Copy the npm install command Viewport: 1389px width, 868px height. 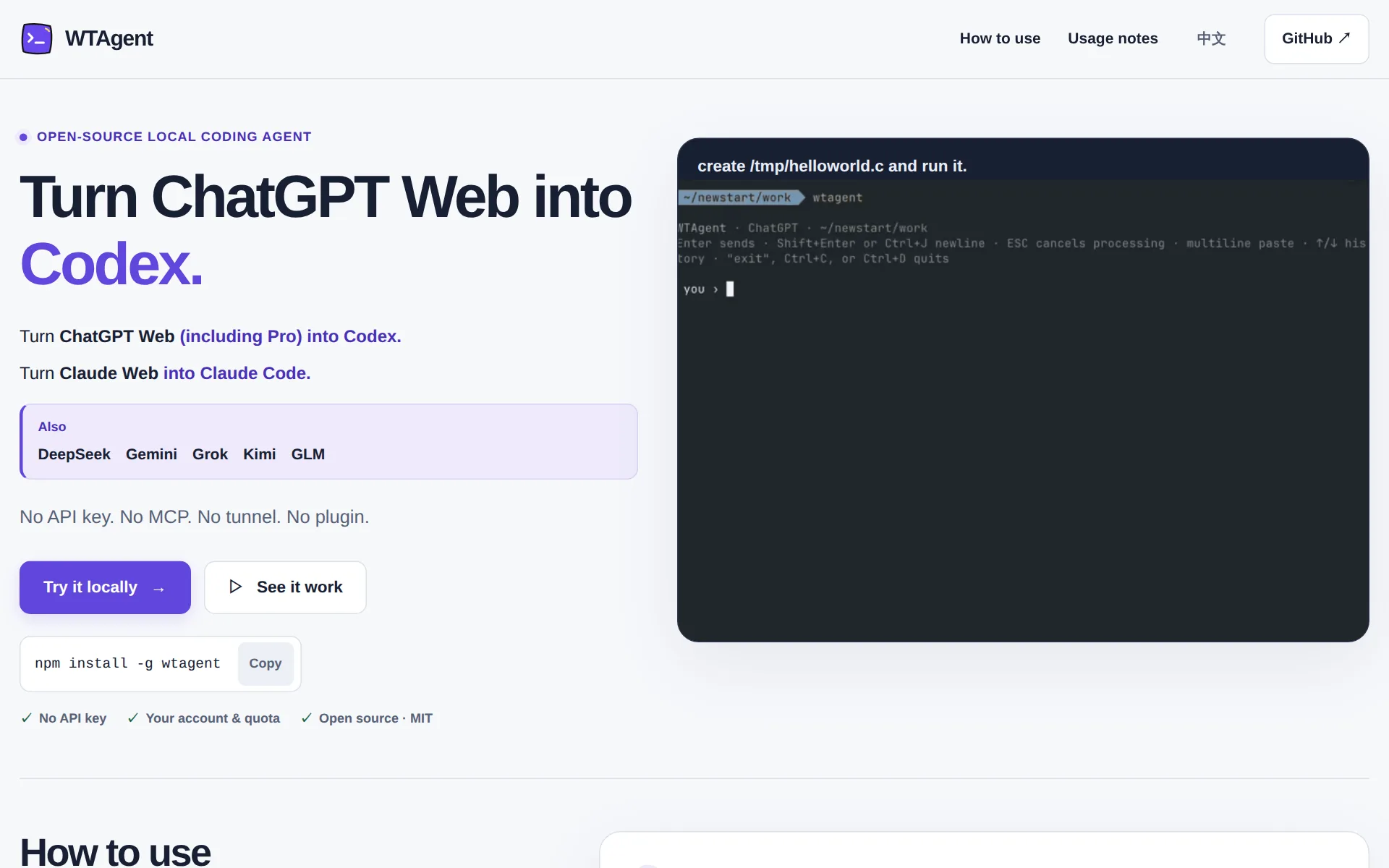pyautogui.click(x=266, y=663)
